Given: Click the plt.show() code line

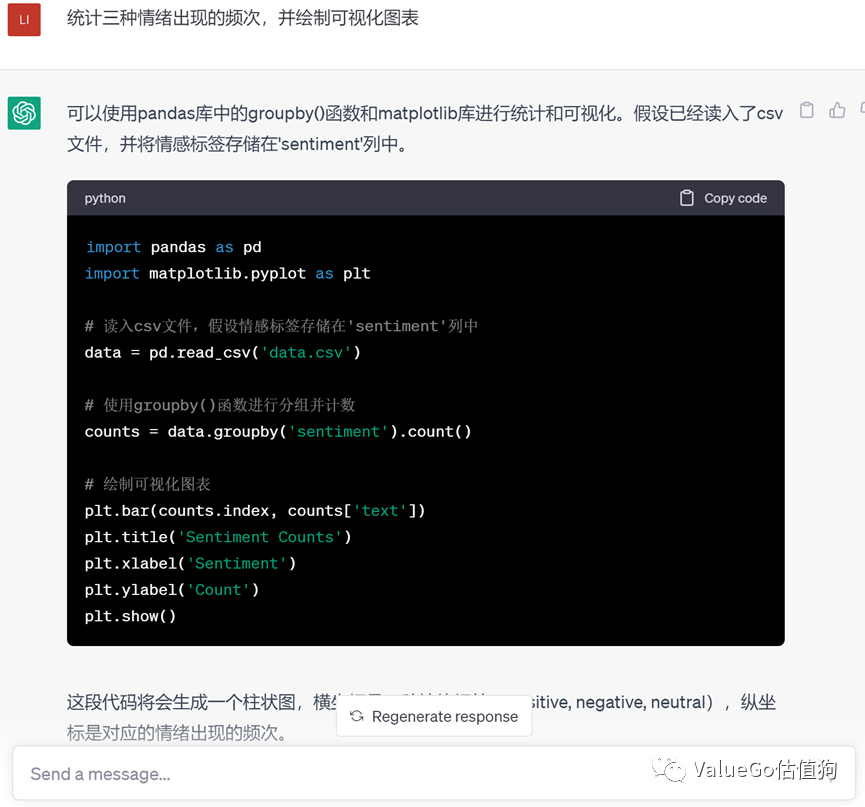Looking at the screenshot, I should [x=130, y=616].
